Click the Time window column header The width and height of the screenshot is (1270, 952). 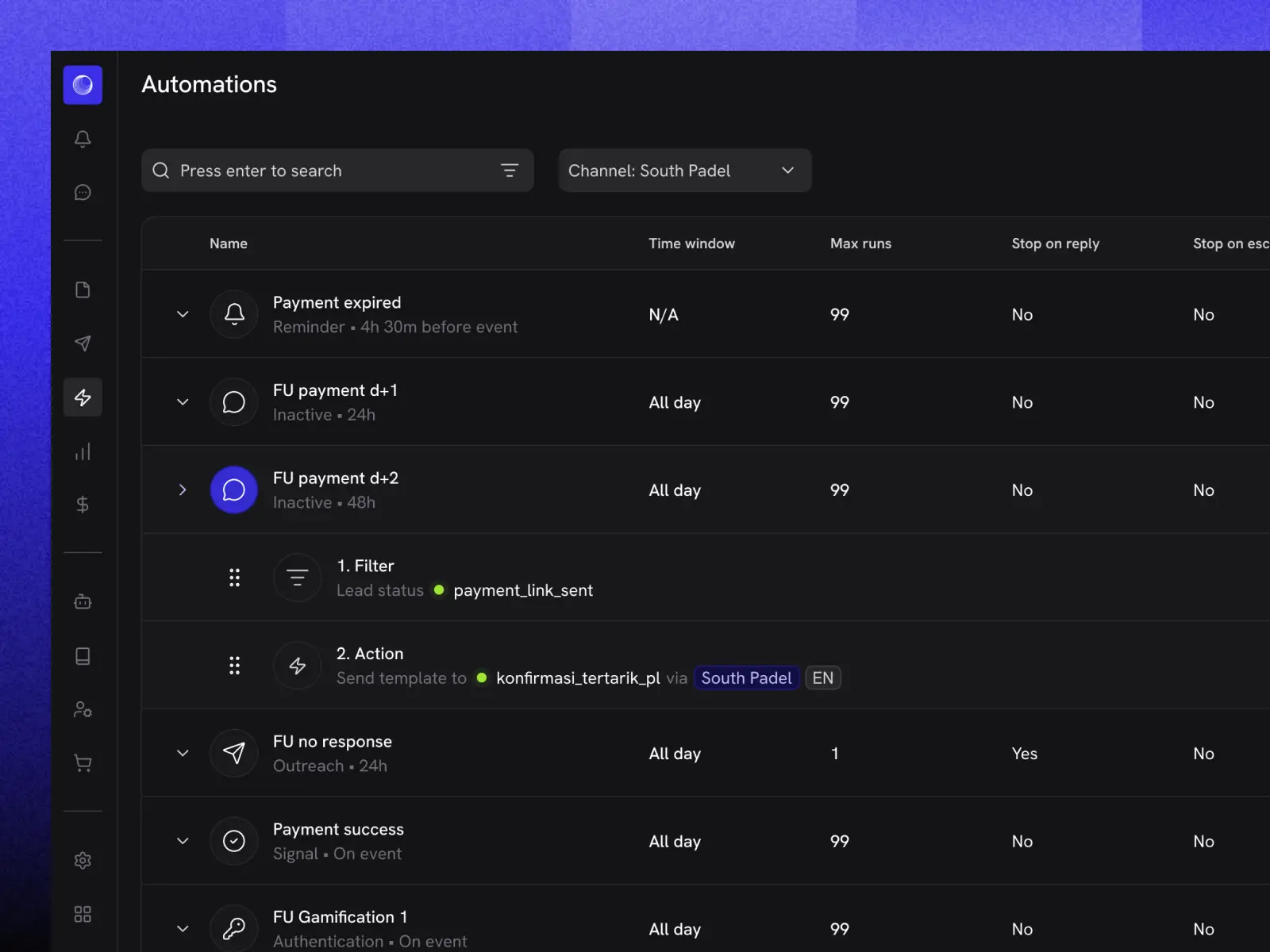(x=691, y=244)
